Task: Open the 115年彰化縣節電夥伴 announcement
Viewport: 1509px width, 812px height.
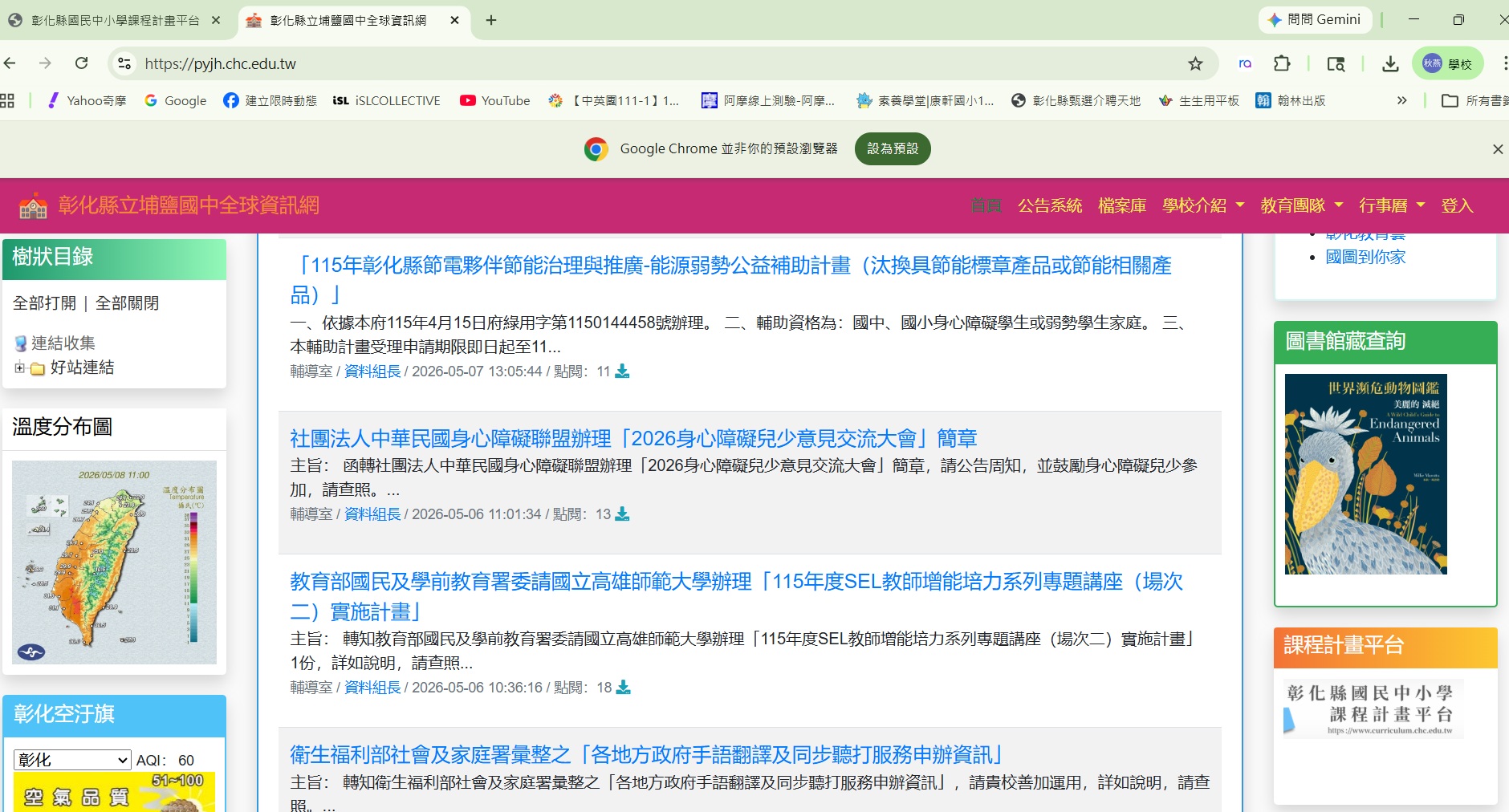Action: click(x=730, y=280)
